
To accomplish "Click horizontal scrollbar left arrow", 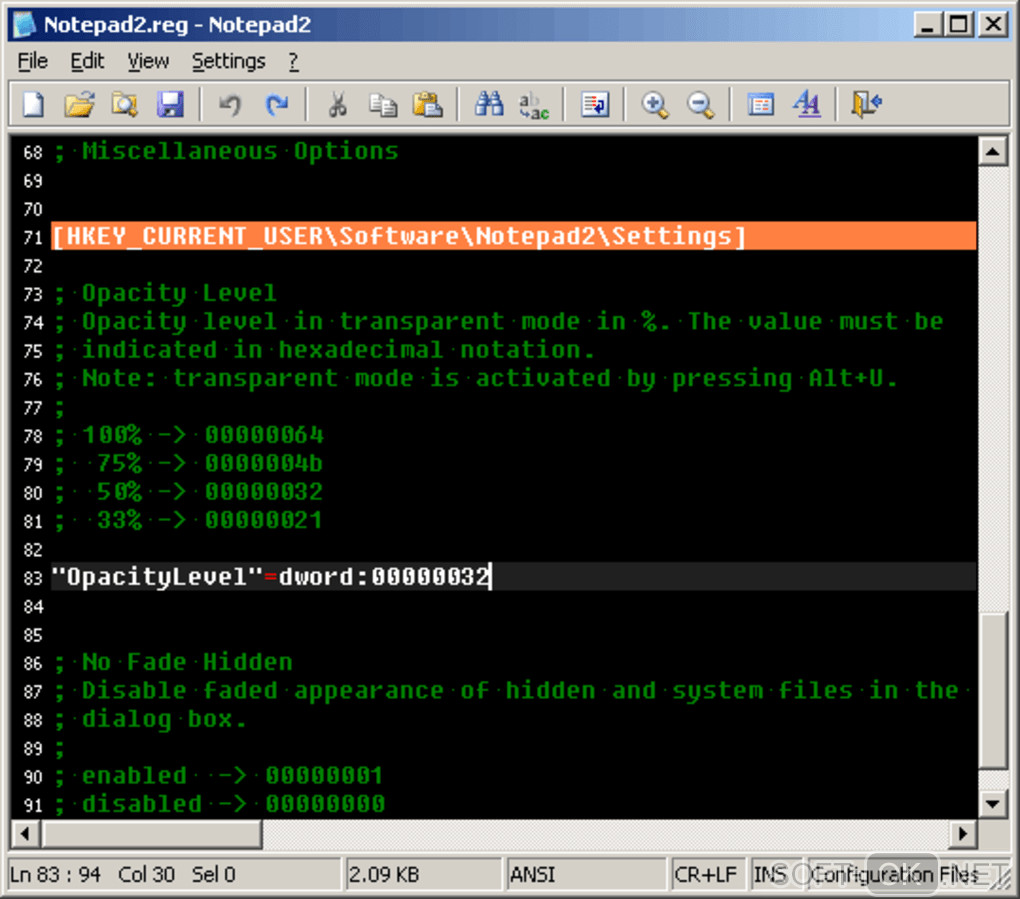I will [x=25, y=833].
